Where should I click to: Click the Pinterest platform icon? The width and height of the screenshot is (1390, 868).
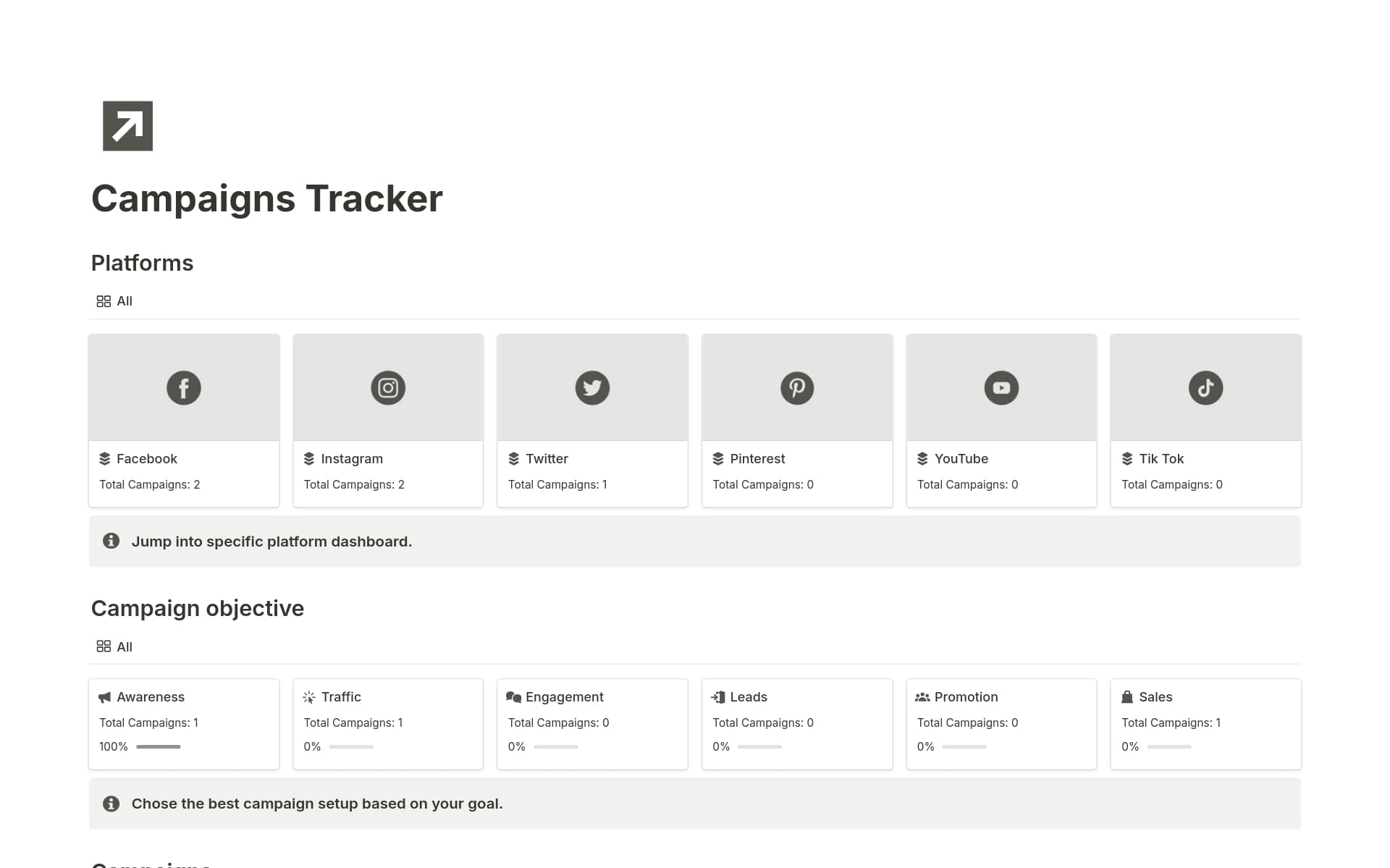(797, 387)
